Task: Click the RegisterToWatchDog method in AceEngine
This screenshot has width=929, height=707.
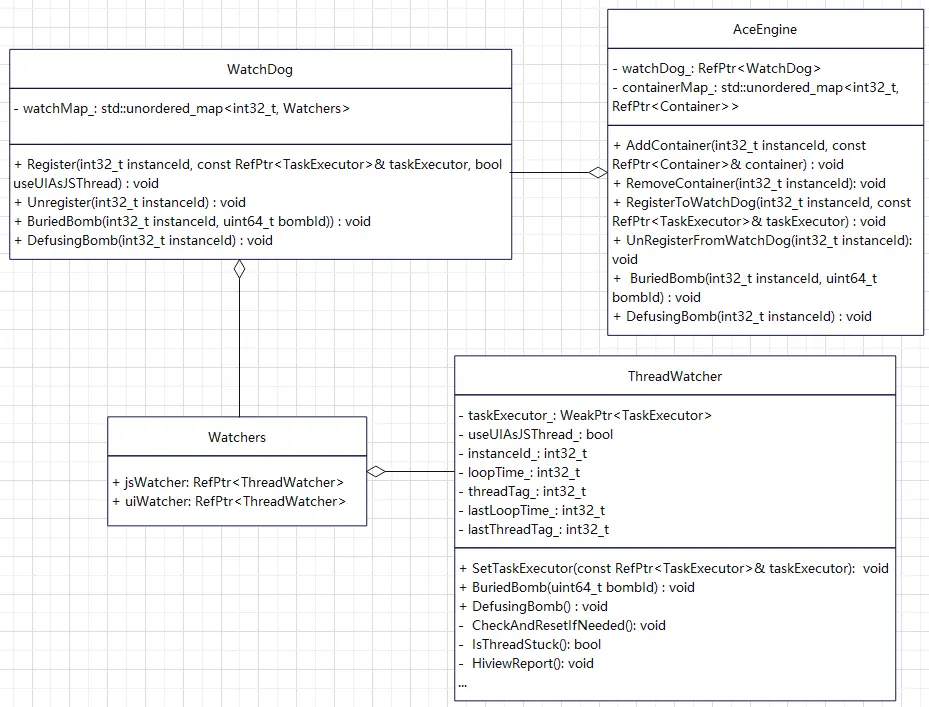Action: pos(761,212)
